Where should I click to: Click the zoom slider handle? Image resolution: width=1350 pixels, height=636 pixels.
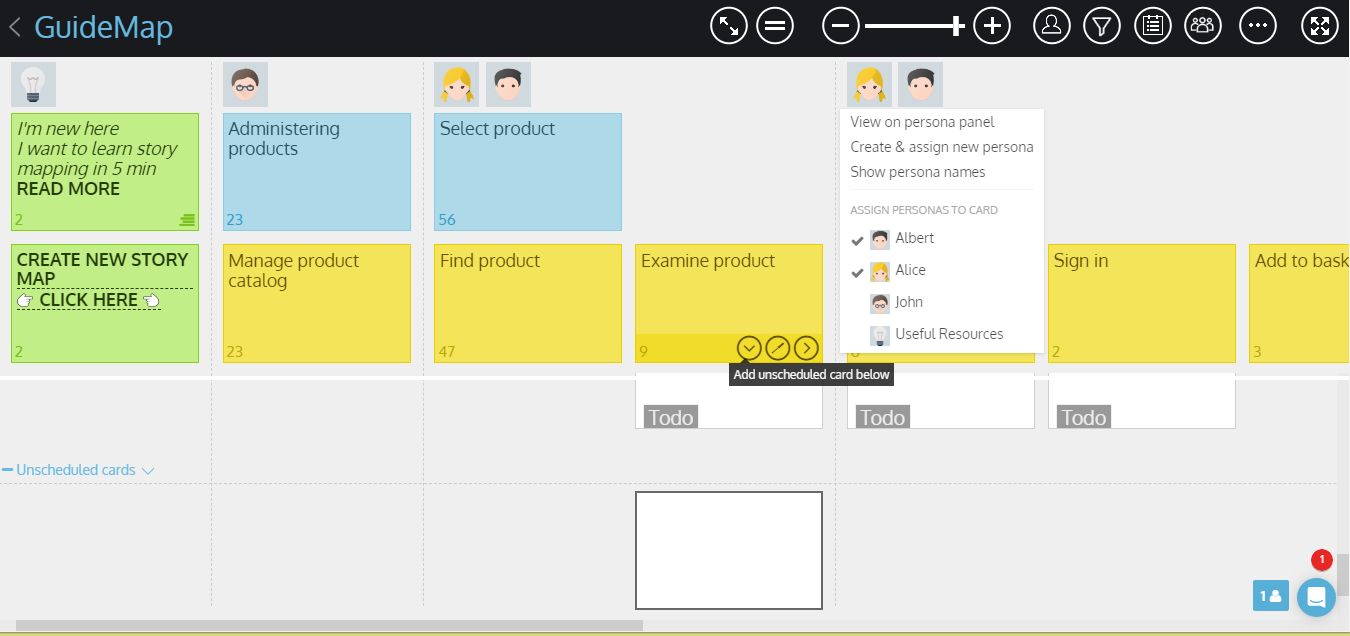coord(958,26)
